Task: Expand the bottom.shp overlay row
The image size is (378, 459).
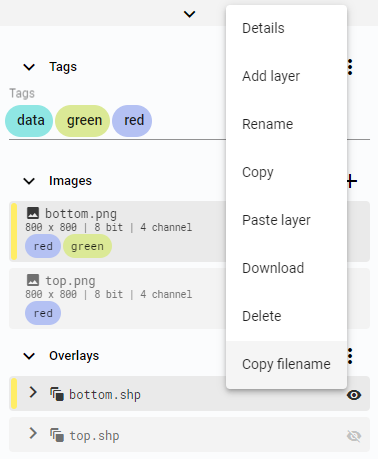Action: (33, 392)
